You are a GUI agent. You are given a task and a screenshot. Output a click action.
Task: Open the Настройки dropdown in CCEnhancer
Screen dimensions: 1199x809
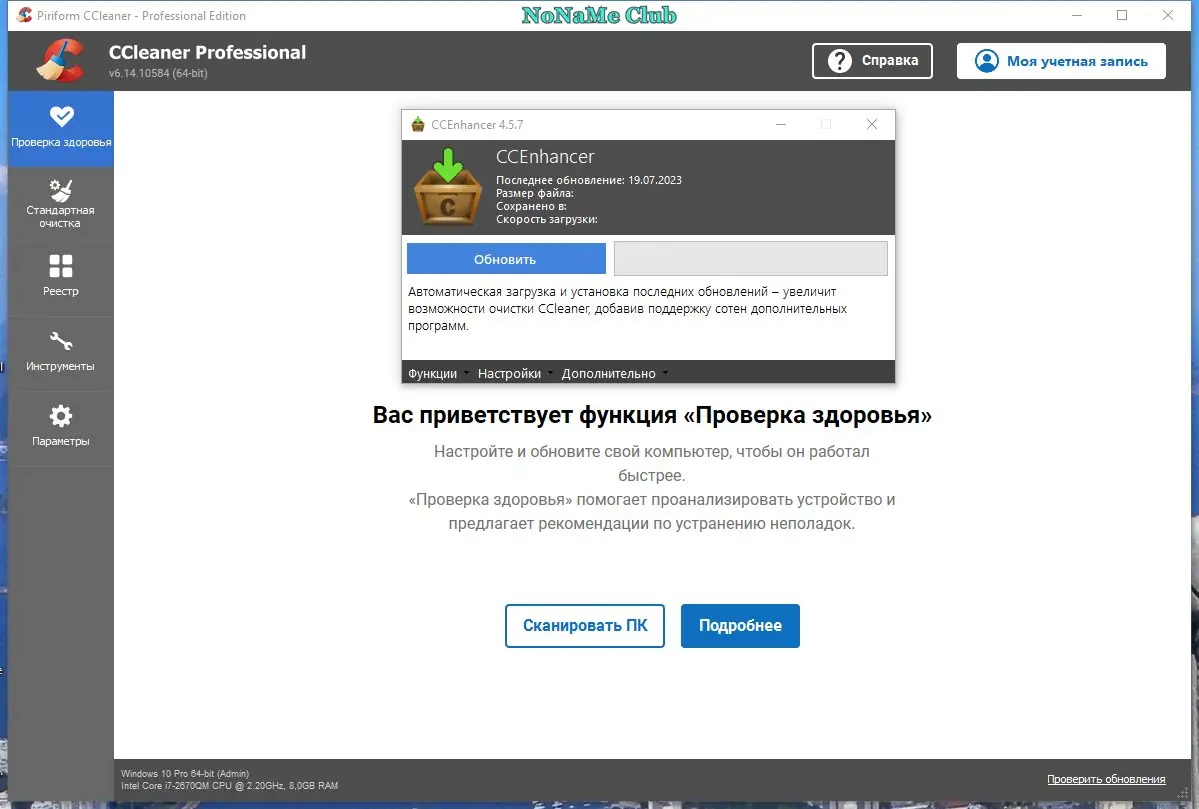[x=509, y=373]
